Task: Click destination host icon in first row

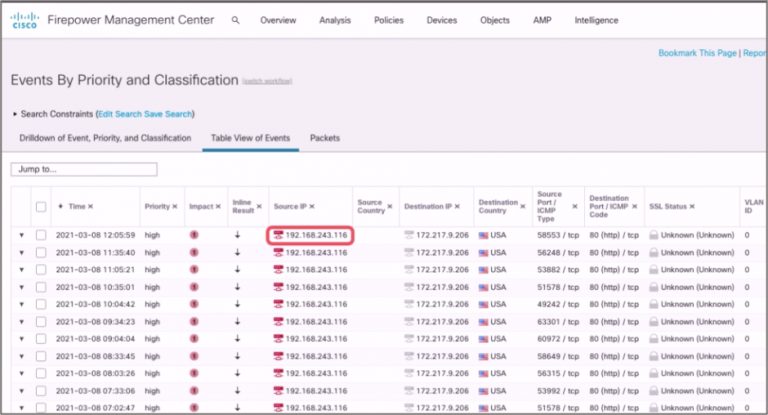Action: pyautogui.click(x=408, y=236)
